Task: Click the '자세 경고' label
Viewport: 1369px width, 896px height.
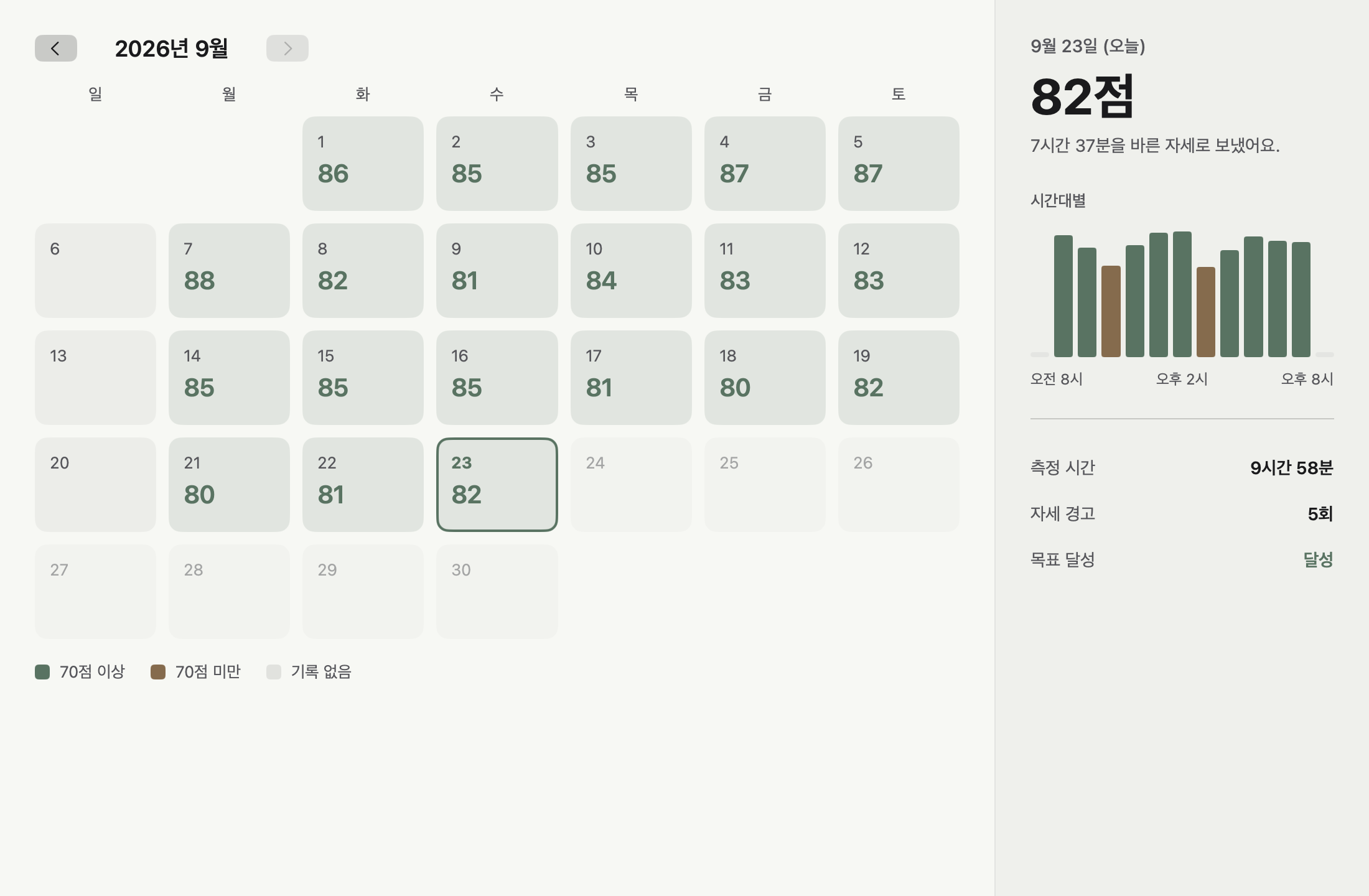Action: coord(1063,514)
